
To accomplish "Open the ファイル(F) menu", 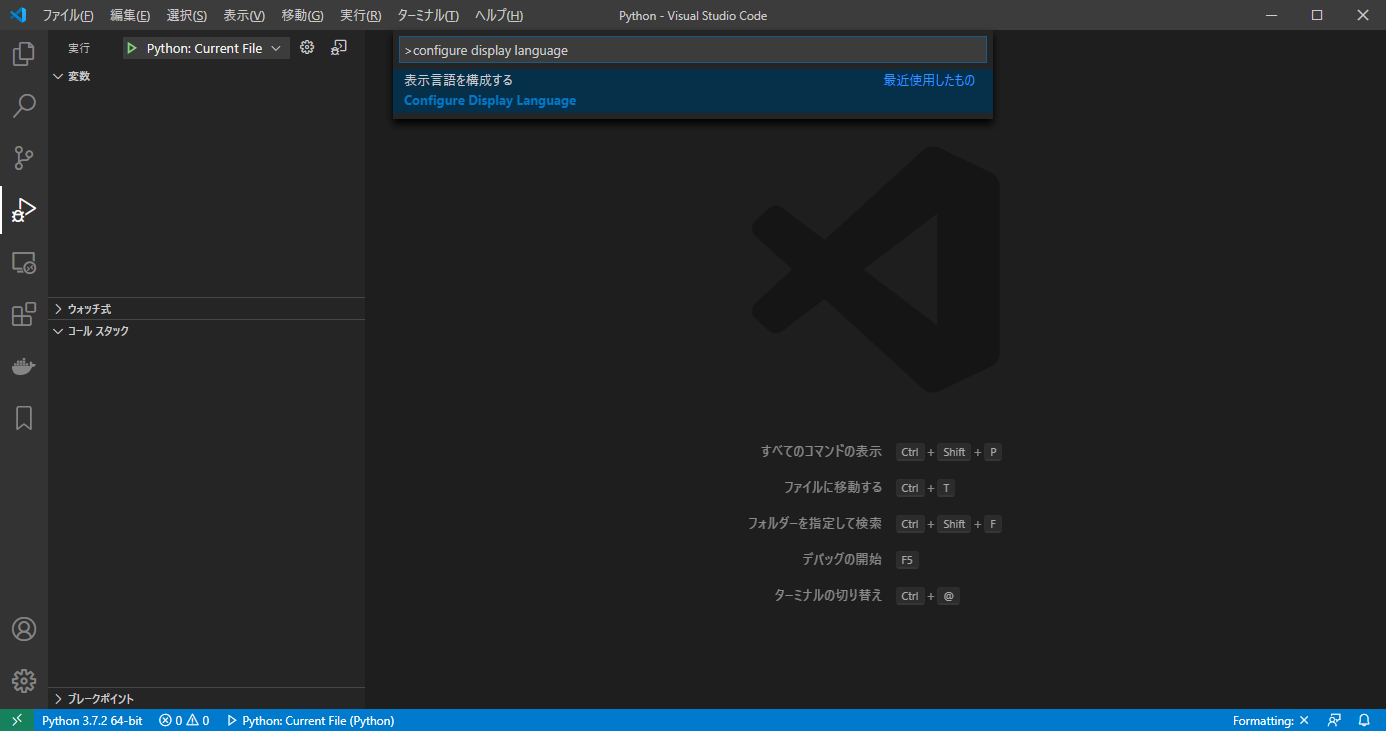I will (x=68, y=15).
